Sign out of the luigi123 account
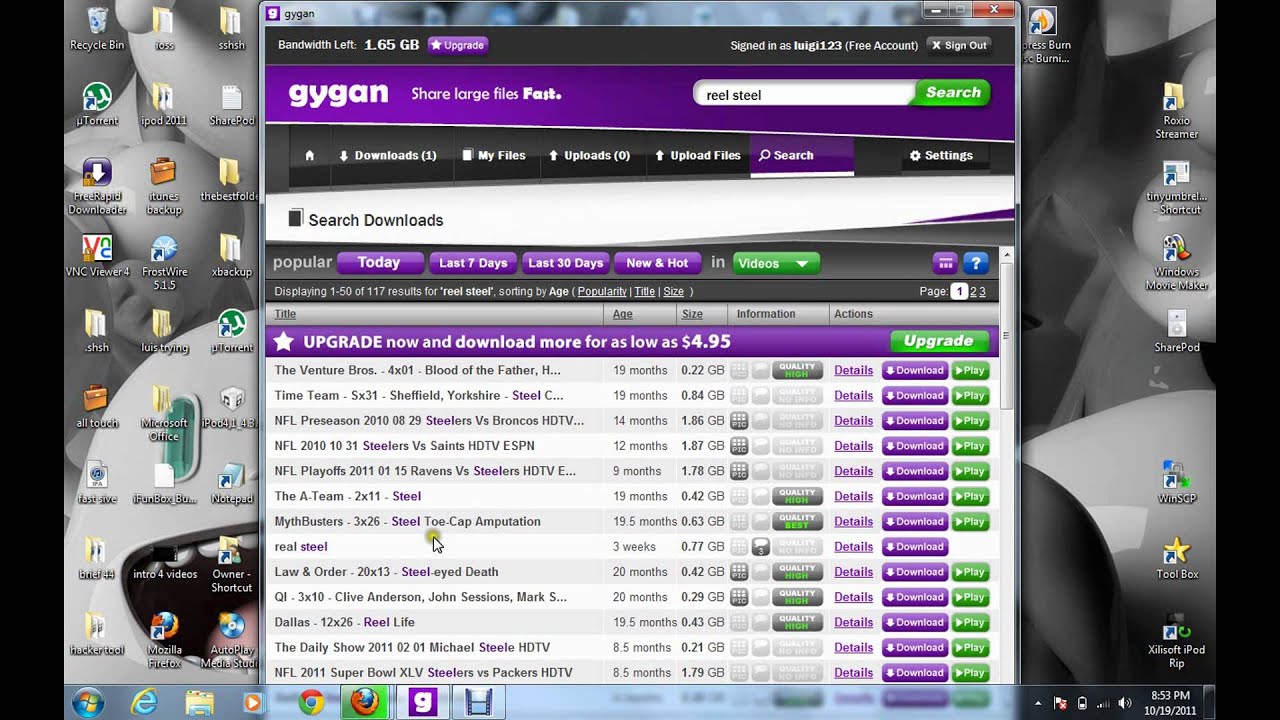Image resolution: width=1280 pixels, height=720 pixels. pos(958,45)
